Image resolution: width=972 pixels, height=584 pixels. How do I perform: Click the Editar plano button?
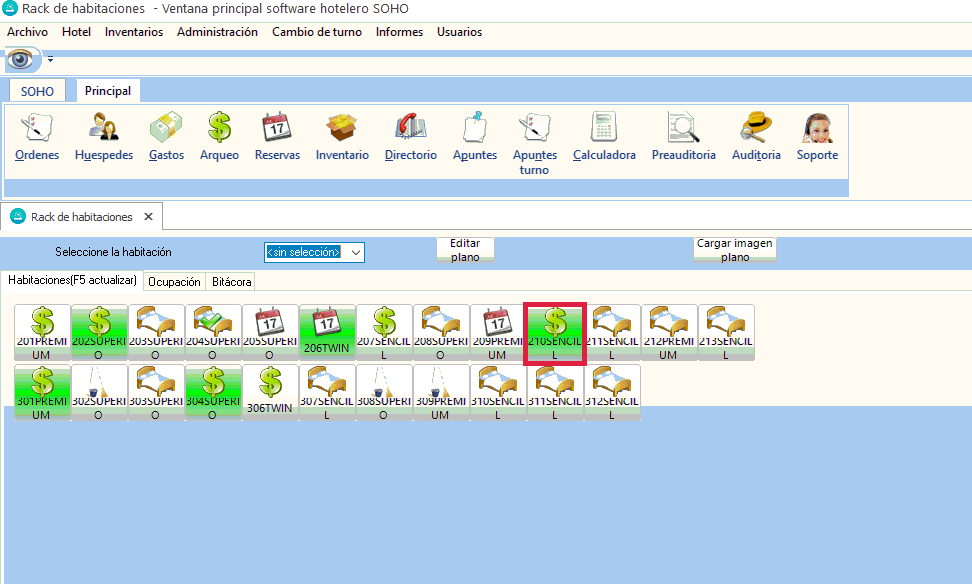pos(465,250)
